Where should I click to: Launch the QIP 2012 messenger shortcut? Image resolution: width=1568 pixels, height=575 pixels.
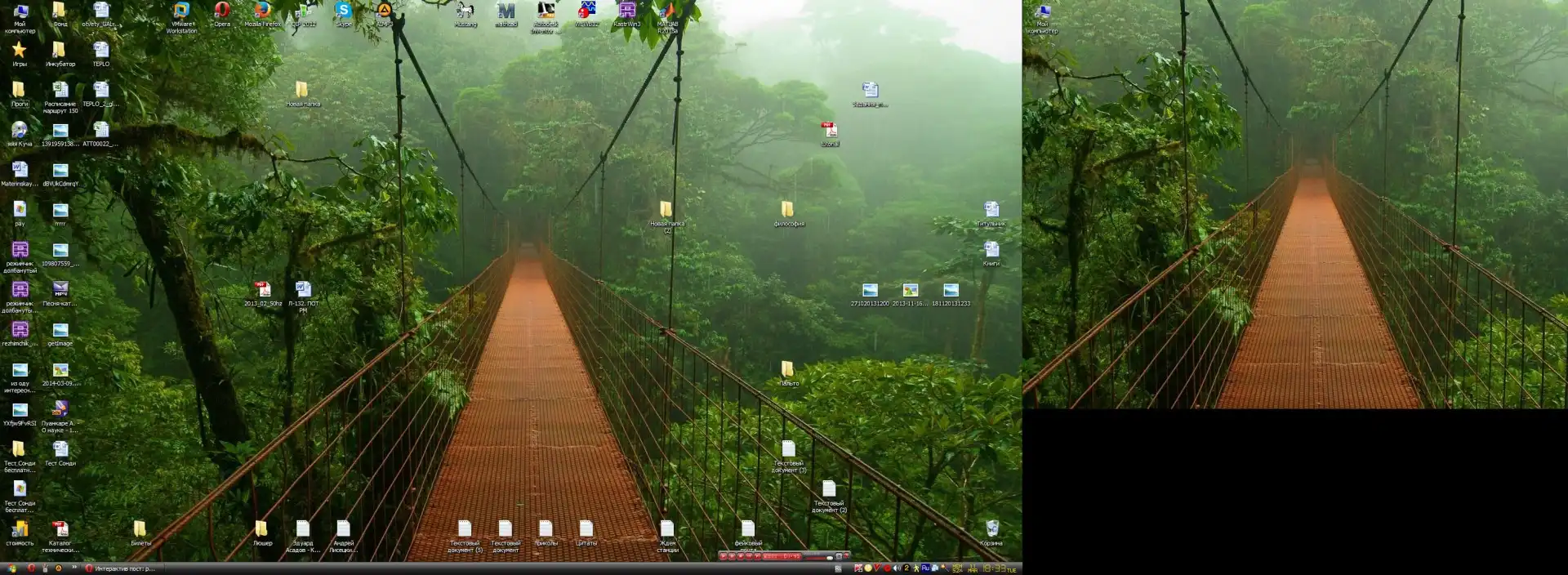tap(303, 14)
